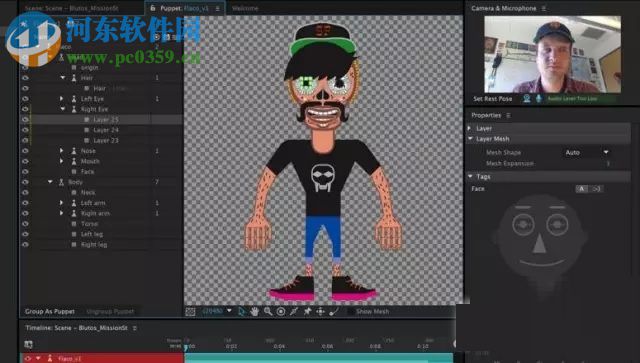
Task: Switch to the Welcome tab
Action: (x=245, y=8)
